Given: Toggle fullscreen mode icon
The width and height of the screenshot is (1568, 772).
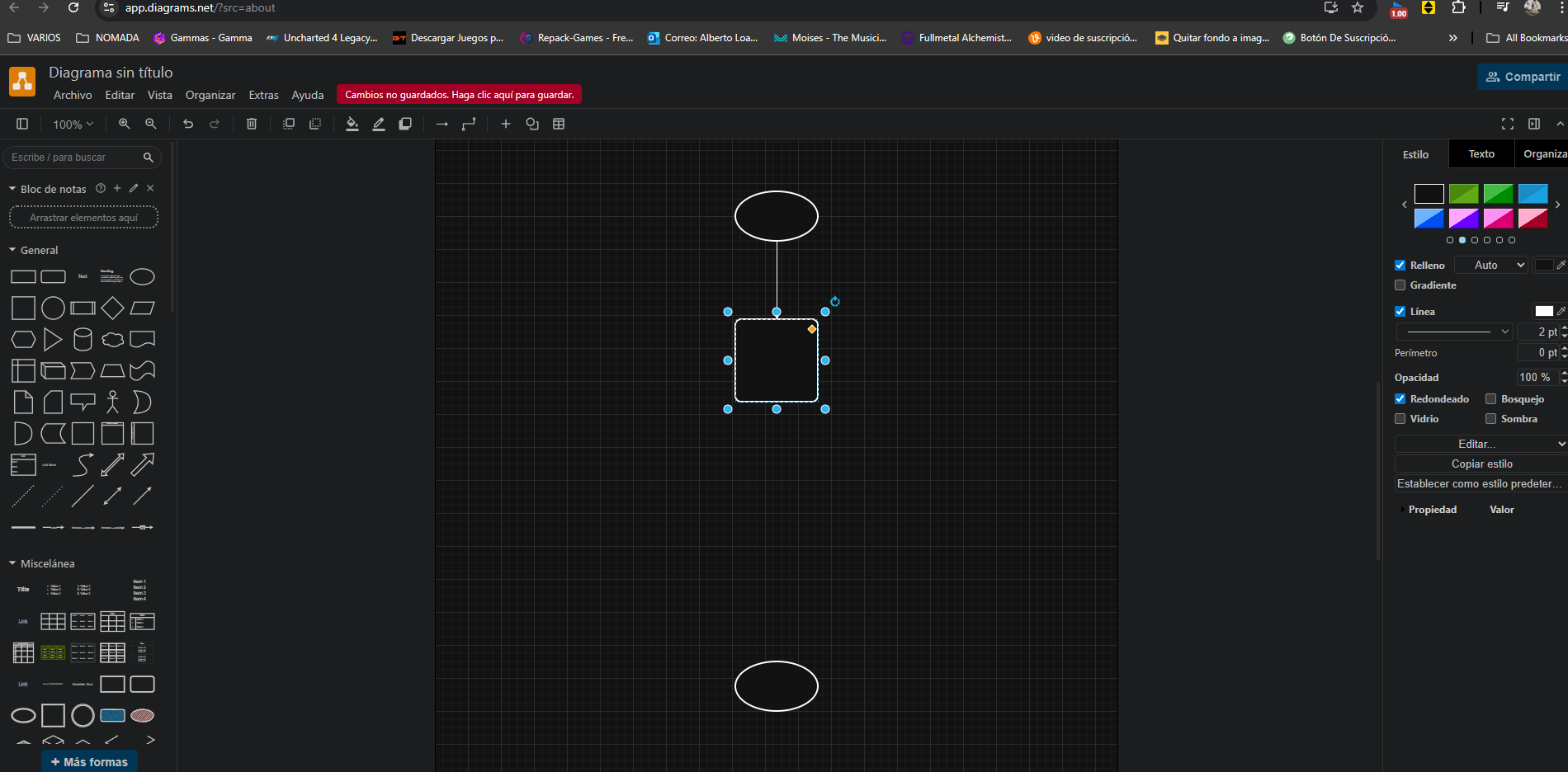Looking at the screenshot, I should (x=1508, y=124).
